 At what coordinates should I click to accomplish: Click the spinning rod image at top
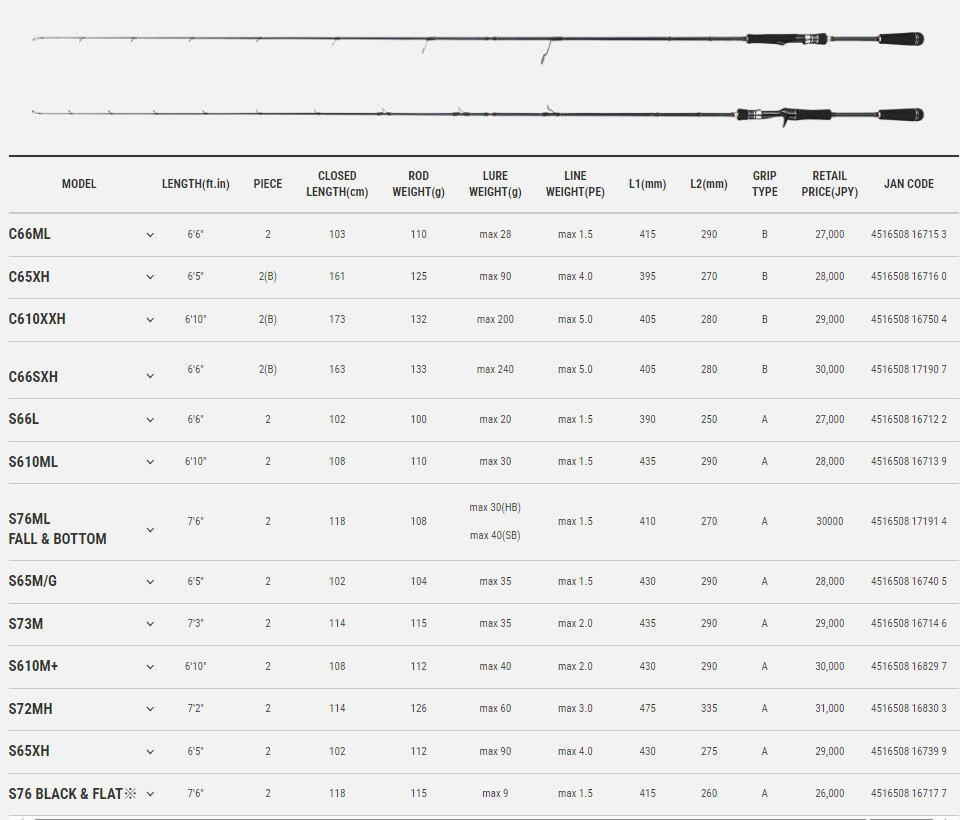point(478,41)
